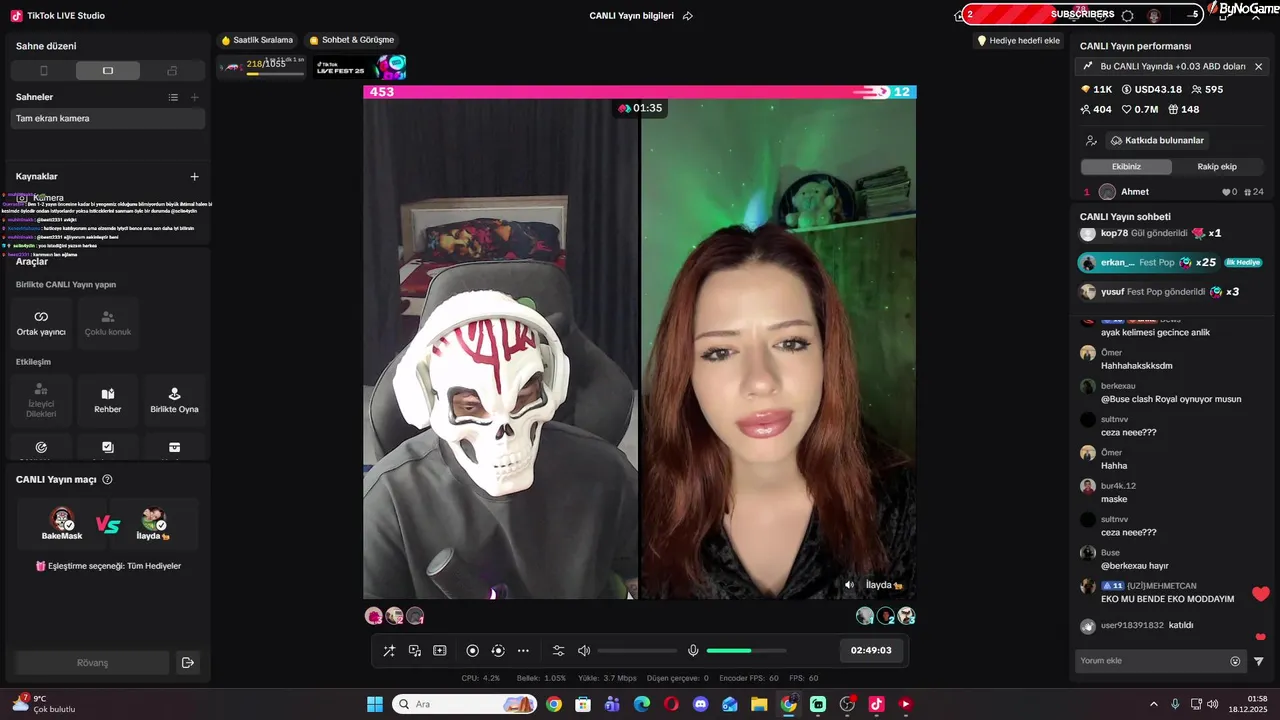Open the three-dots more options menu
This screenshot has height=720, width=1280.
coord(523,650)
